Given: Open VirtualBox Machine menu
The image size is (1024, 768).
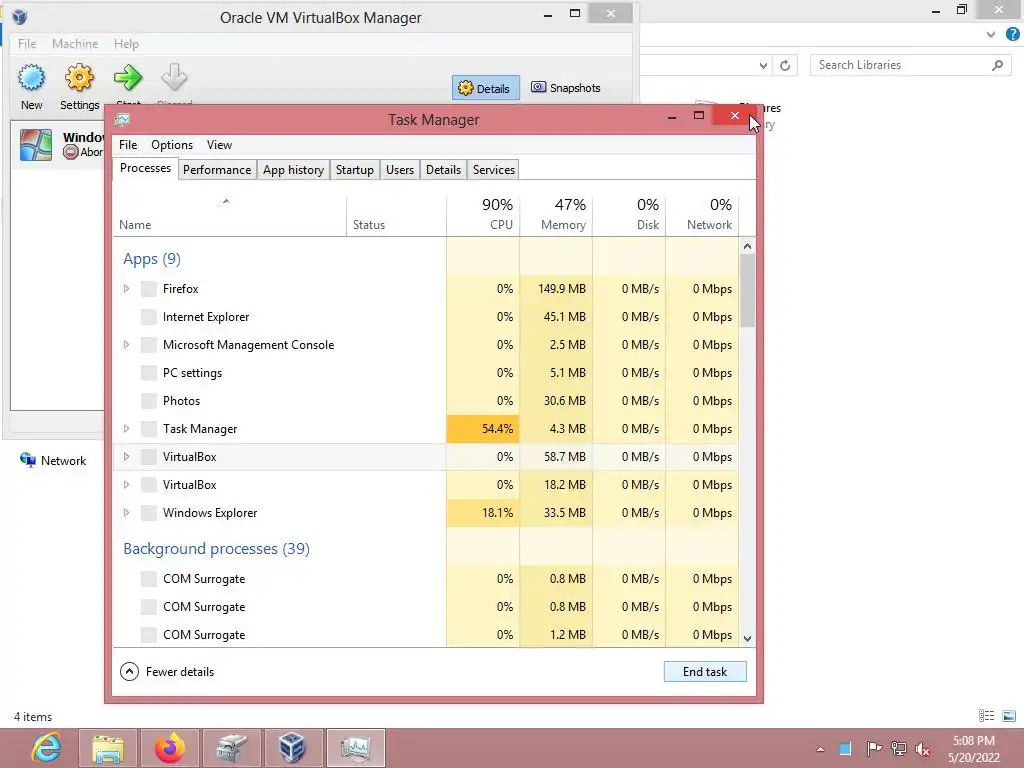Looking at the screenshot, I should (x=75, y=44).
